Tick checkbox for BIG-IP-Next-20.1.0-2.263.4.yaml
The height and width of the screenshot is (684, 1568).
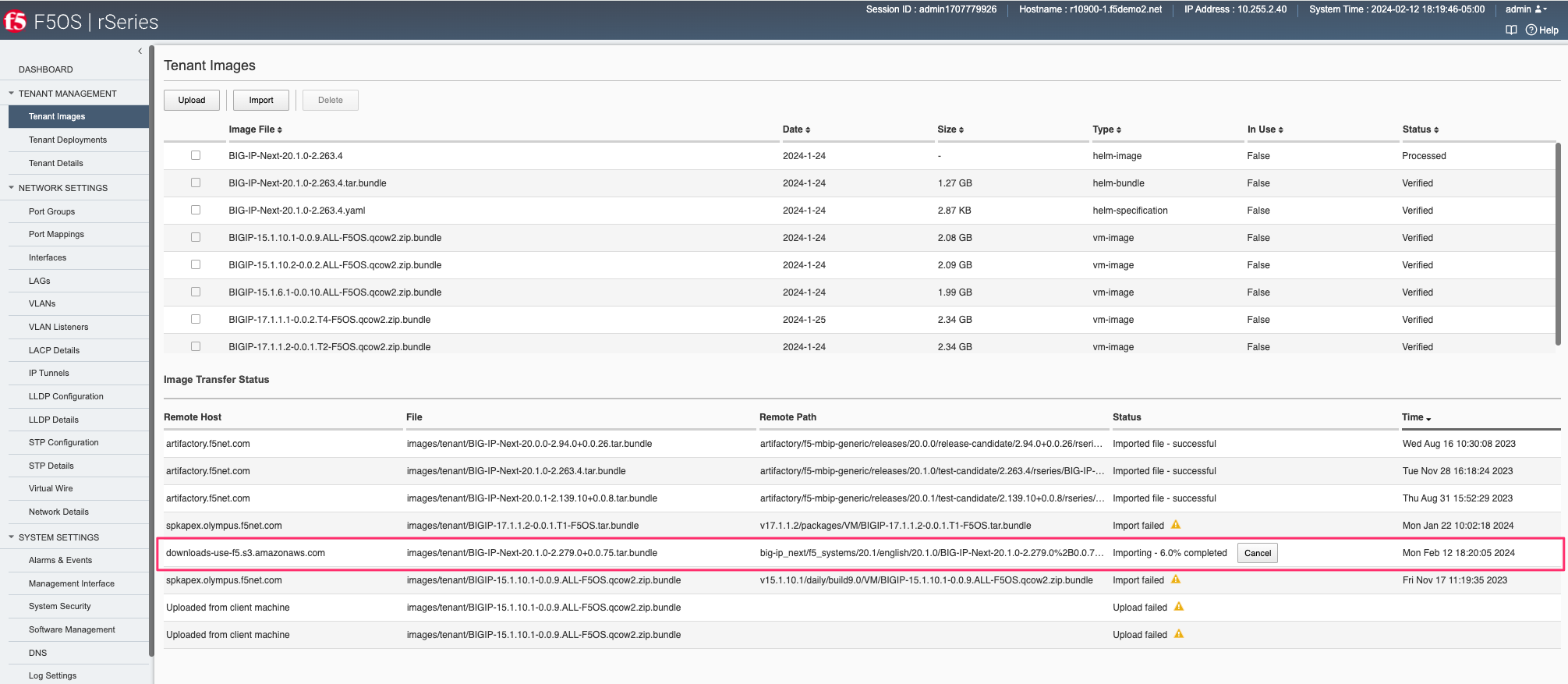point(196,210)
